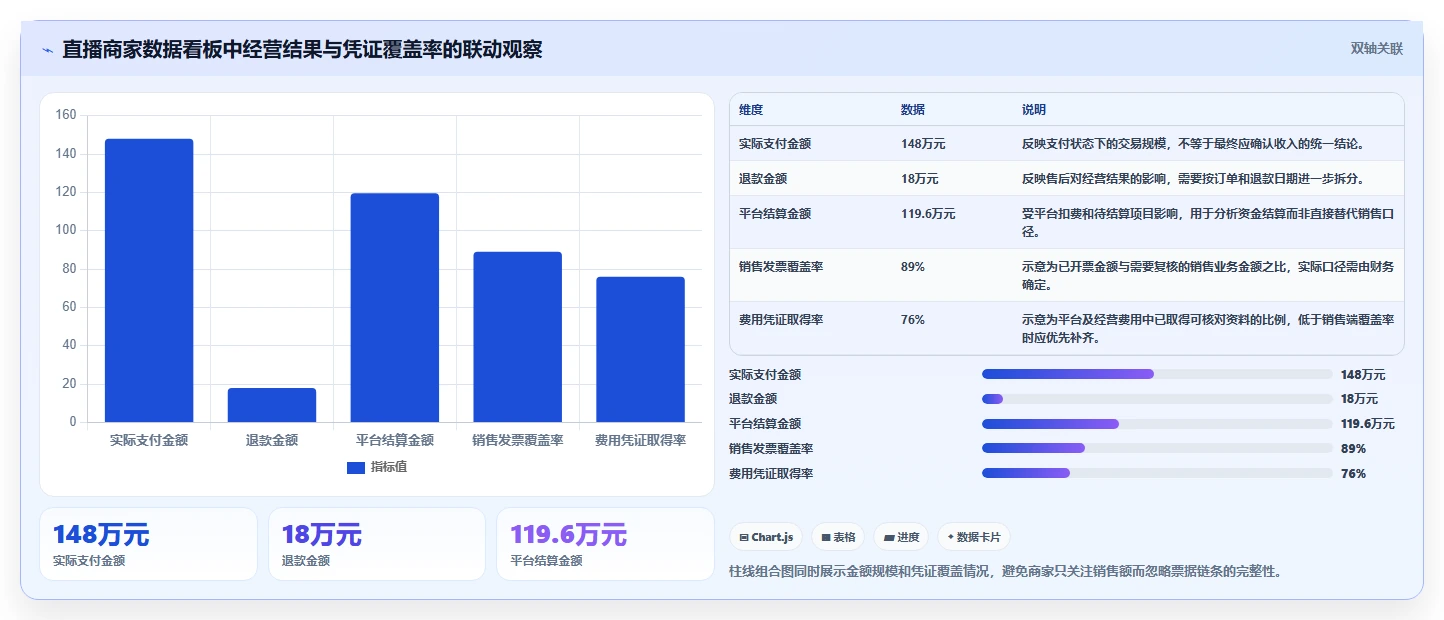Select the 数据卡片 tag chip
The image size is (1444, 620).
[974, 537]
